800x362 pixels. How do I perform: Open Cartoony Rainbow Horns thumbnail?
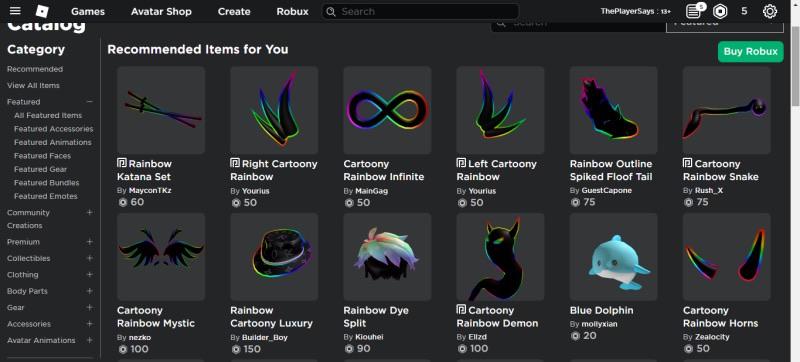click(727, 257)
